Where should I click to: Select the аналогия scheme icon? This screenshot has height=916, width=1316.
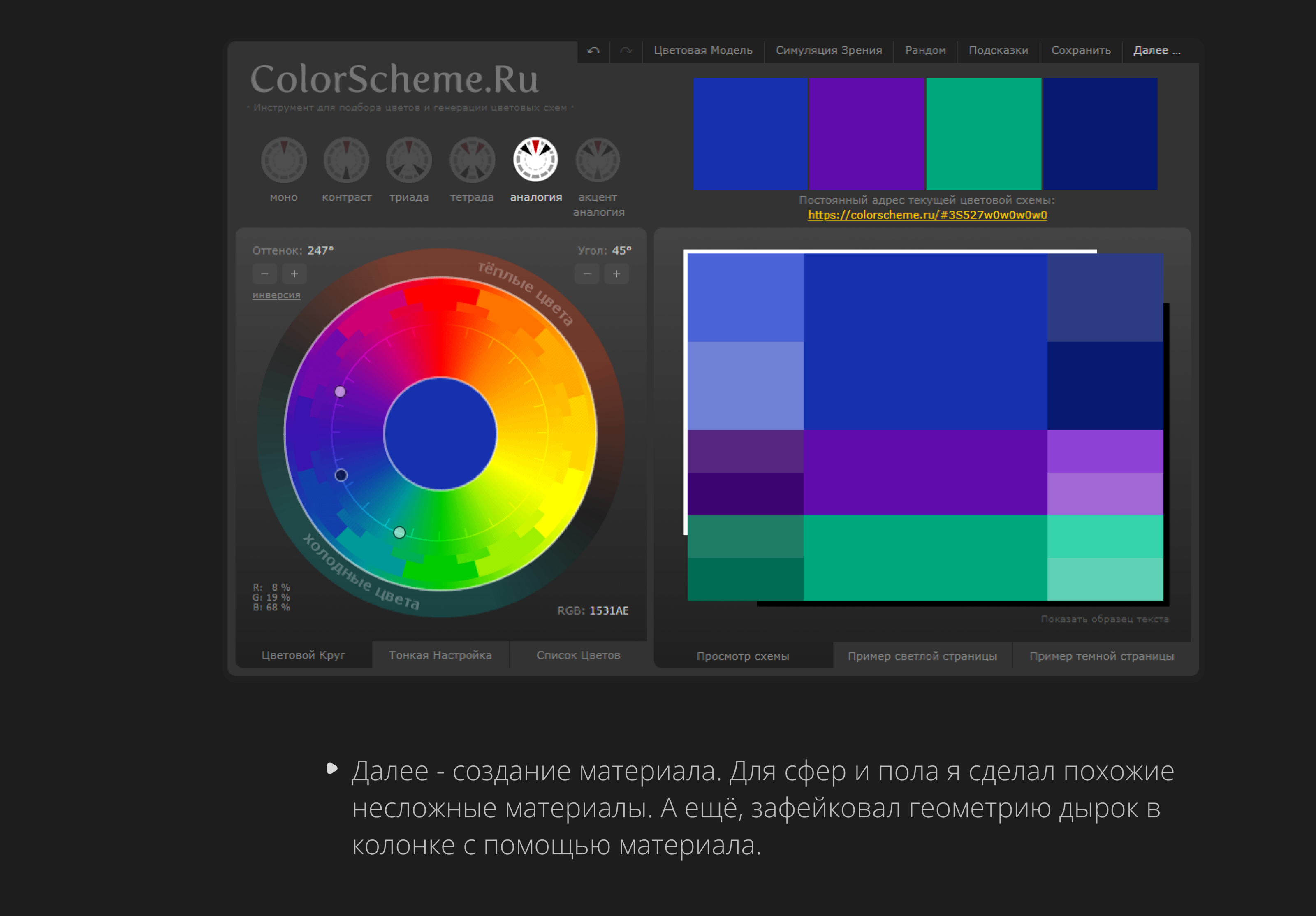[x=535, y=160]
